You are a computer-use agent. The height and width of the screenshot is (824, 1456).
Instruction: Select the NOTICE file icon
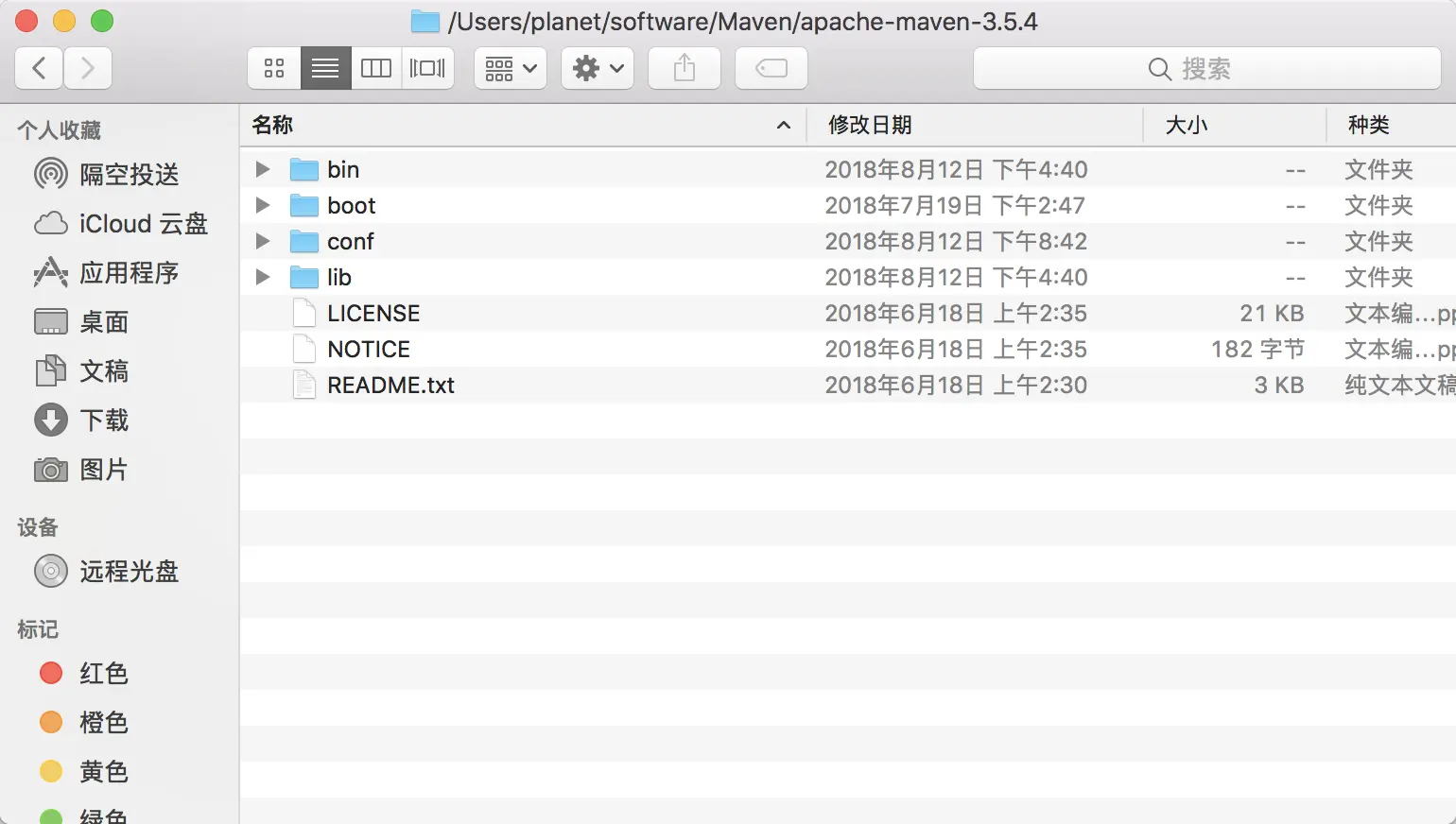[x=303, y=349]
